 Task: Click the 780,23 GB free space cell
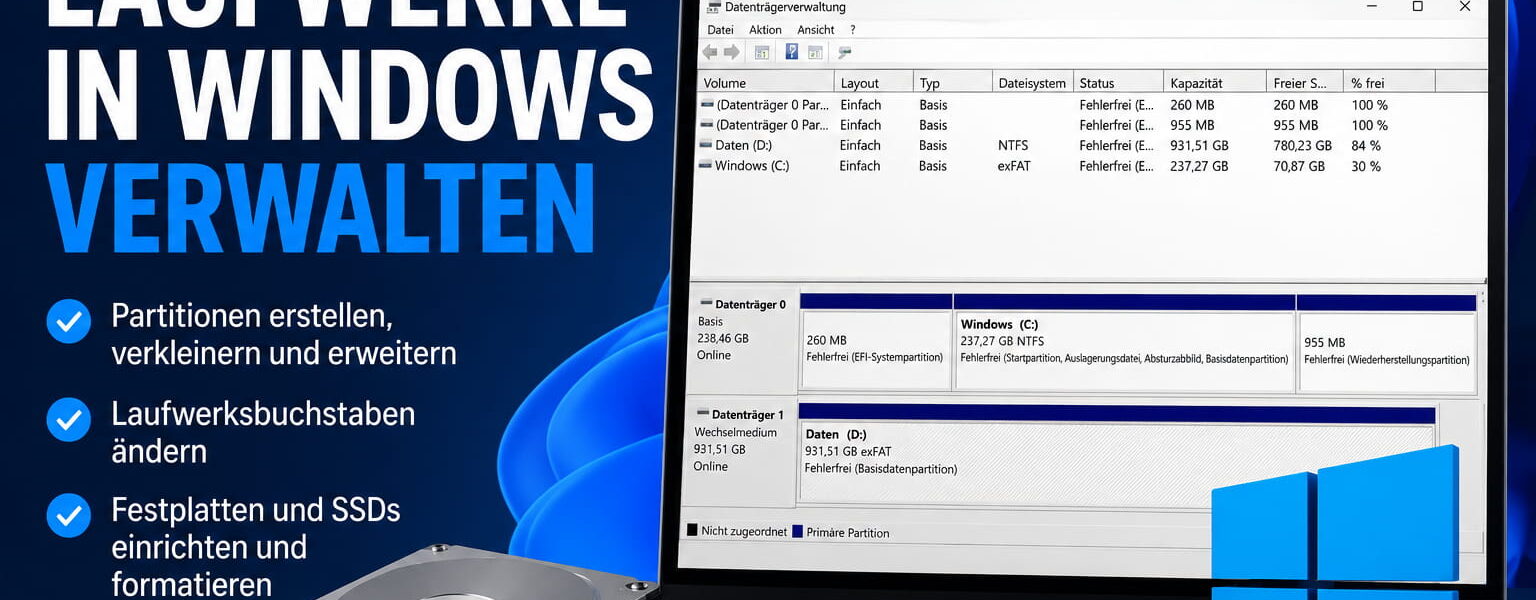click(x=1303, y=145)
